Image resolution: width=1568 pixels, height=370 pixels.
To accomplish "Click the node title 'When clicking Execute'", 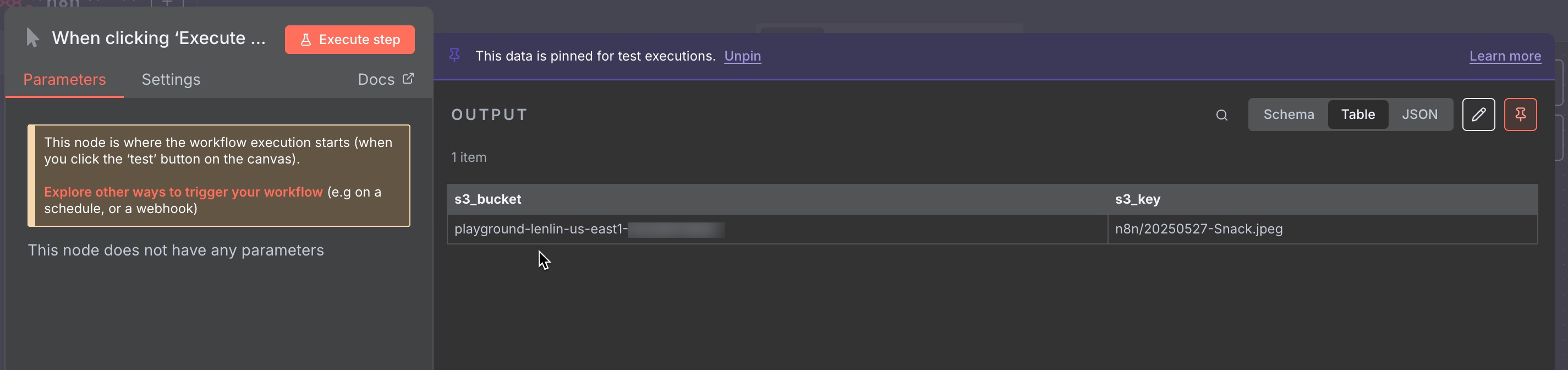I will pos(158,39).
